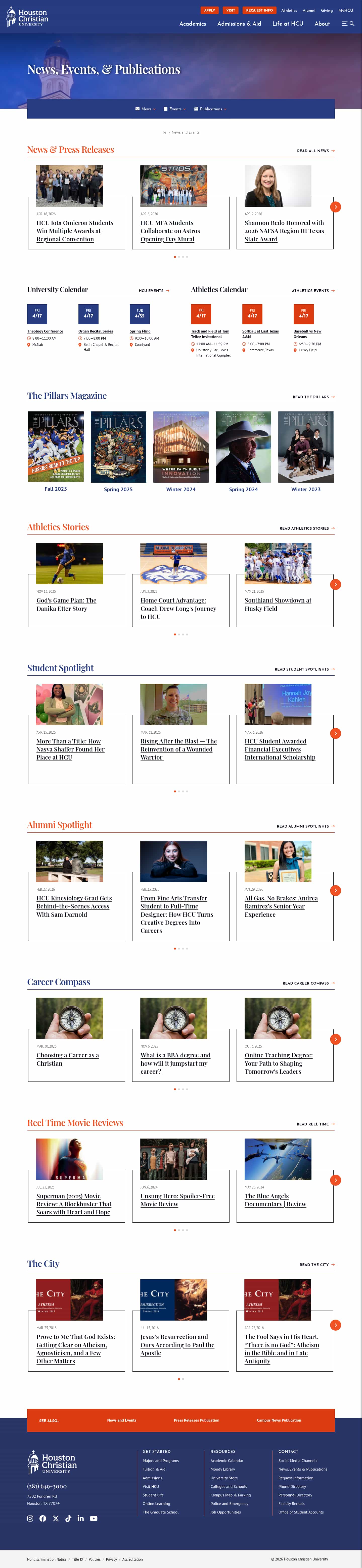The image size is (362, 1568).
Task: Open the Admissions & Aid main menu
Action: coord(240,24)
